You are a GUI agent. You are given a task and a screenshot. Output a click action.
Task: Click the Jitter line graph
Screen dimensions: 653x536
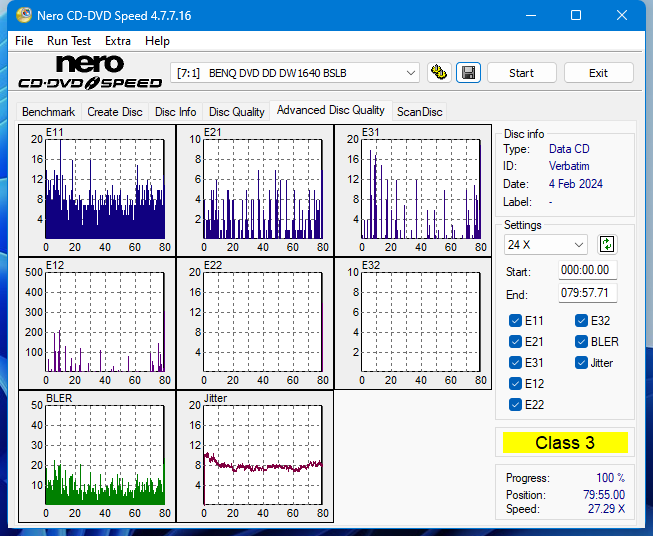[255, 456]
